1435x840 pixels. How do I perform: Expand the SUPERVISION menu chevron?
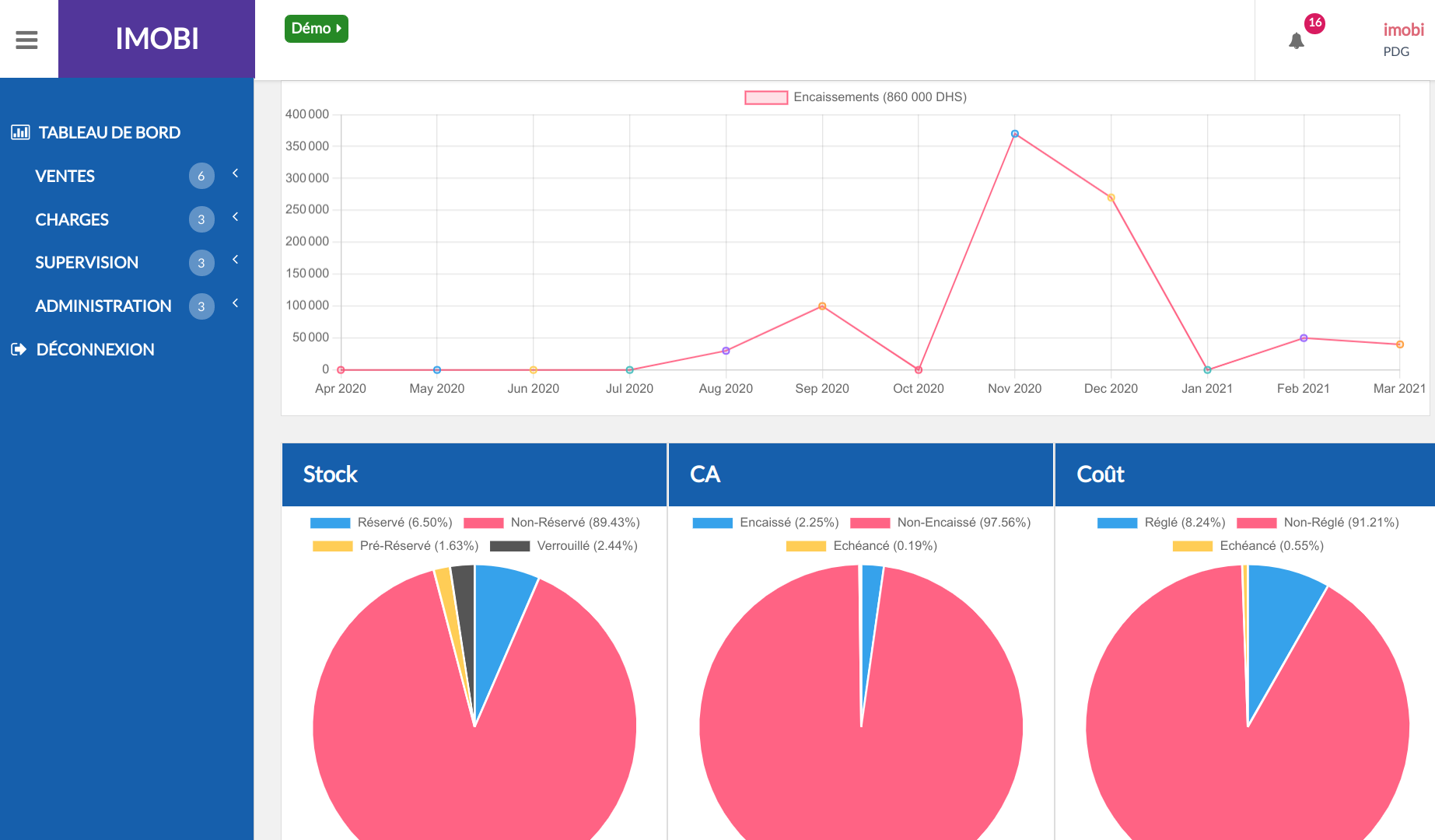tap(235, 260)
